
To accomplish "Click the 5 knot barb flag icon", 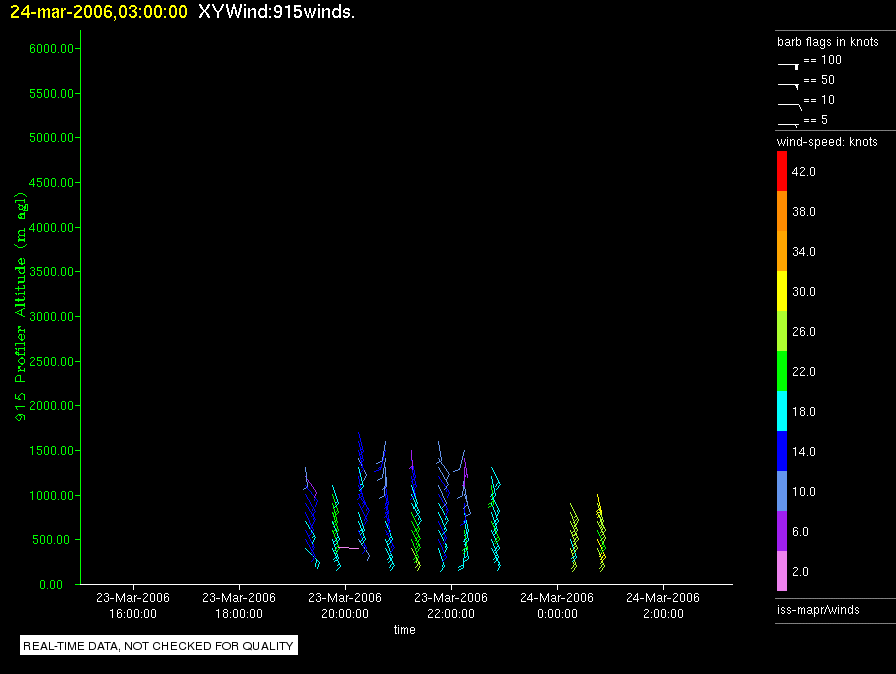I will tap(788, 124).
